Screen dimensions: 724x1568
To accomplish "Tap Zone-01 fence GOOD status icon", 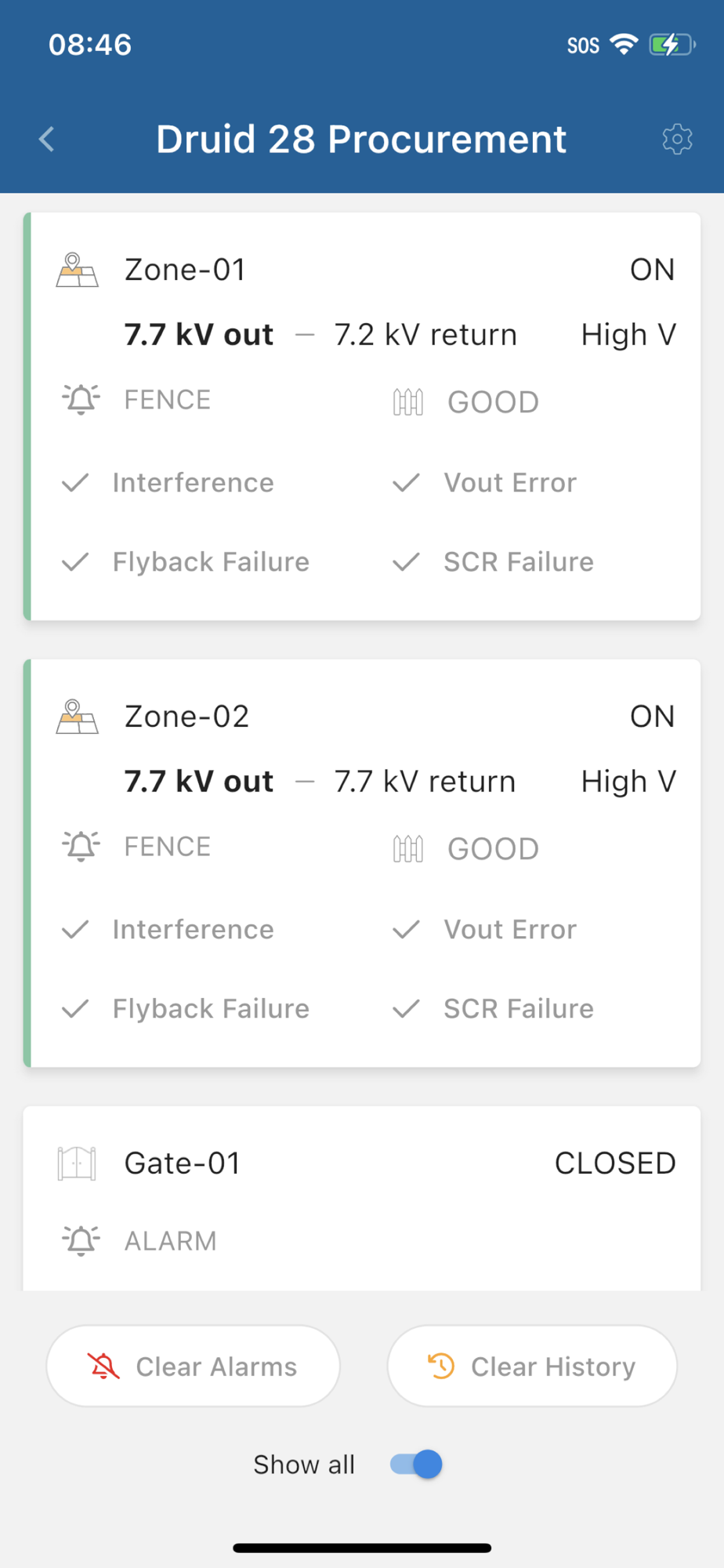I will 407,402.
